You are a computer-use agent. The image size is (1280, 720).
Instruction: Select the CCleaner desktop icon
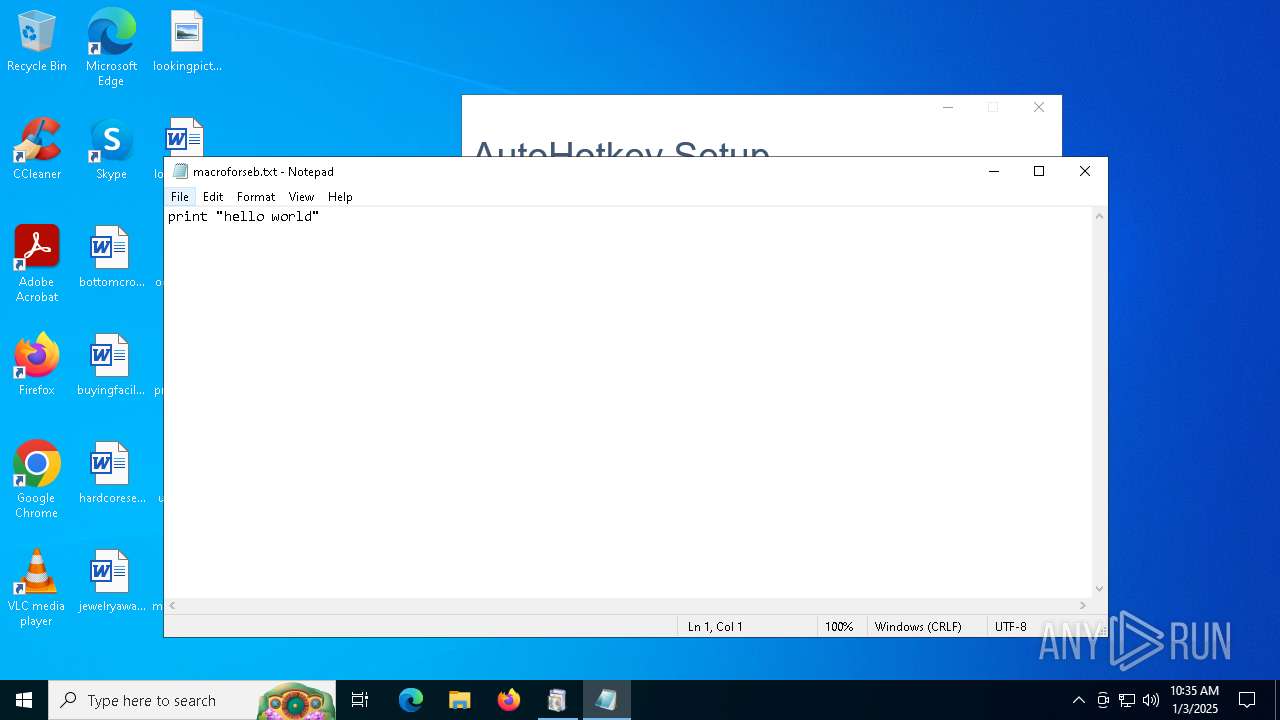click(37, 149)
